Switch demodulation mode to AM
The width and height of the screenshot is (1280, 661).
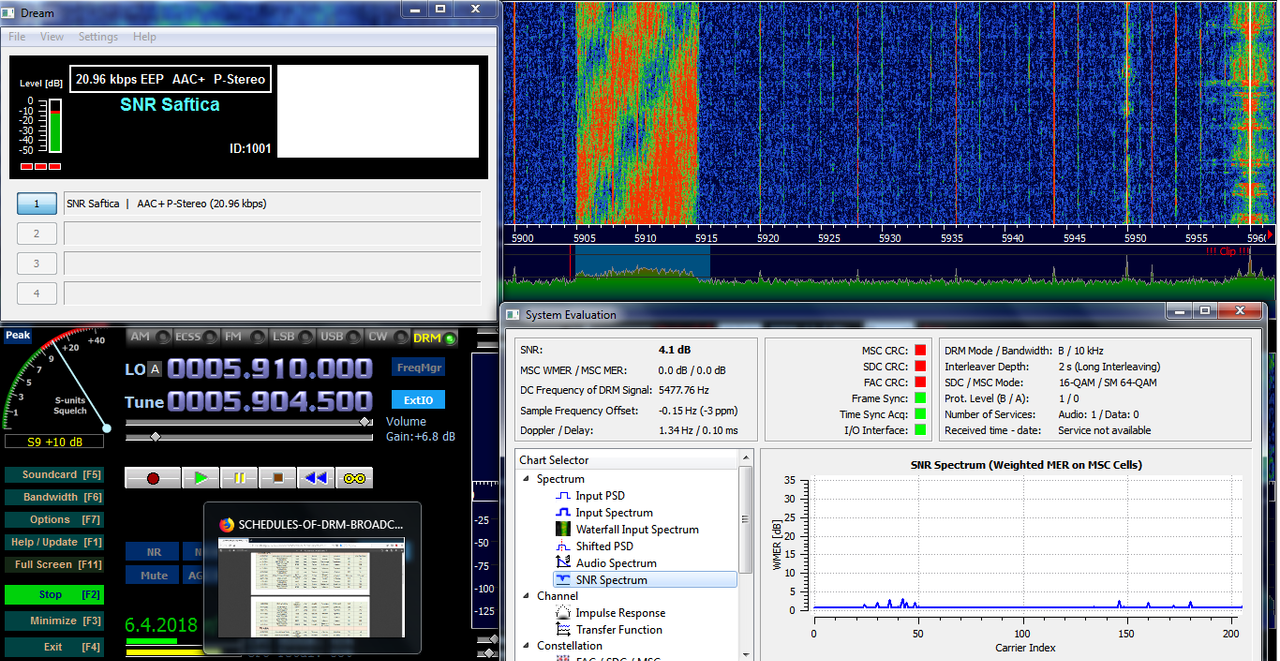pyautogui.click(x=150, y=337)
